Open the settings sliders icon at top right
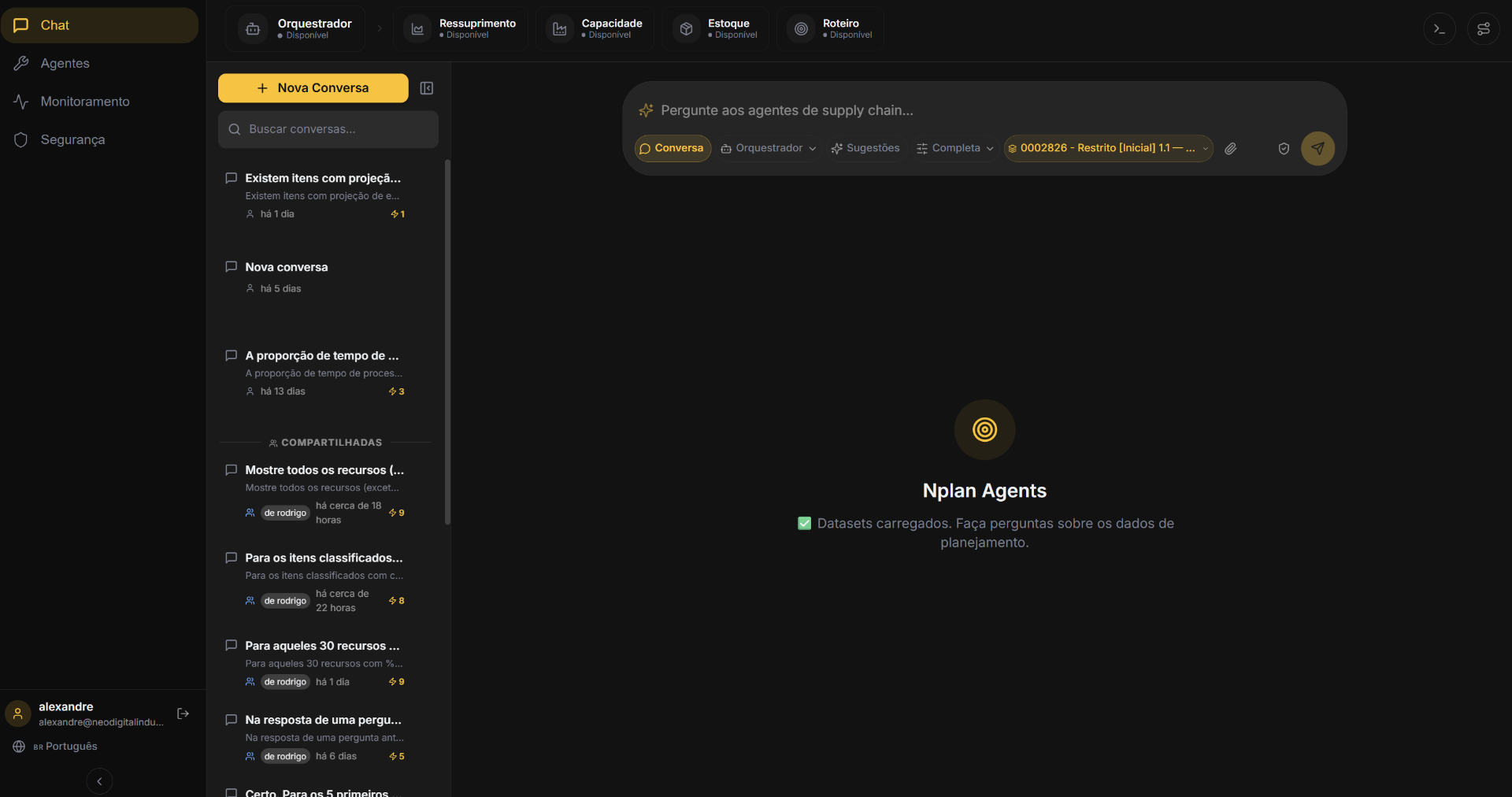1512x797 pixels. tap(1484, 29)
